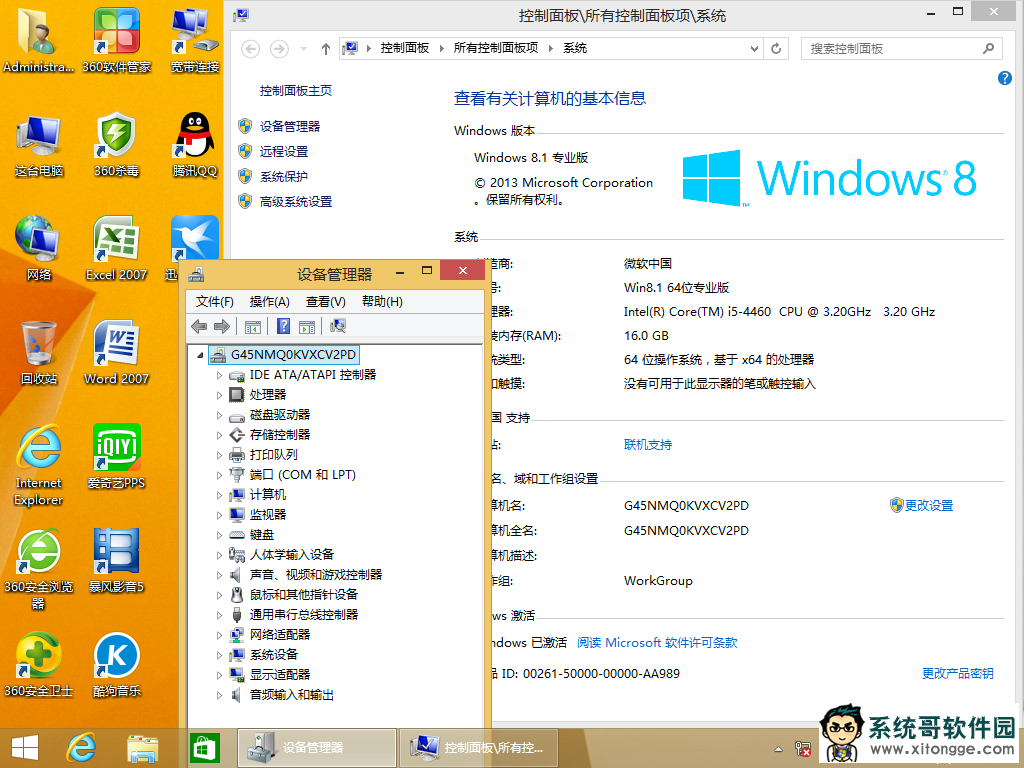Screen dimensions: 1024x768
Task: Open File Explorer from the taskbar
Action: 142,748
